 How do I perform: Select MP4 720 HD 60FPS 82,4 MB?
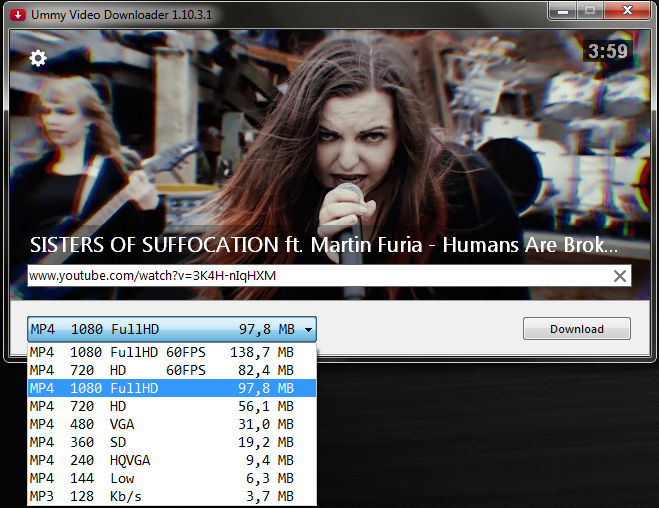click(172, 370)
